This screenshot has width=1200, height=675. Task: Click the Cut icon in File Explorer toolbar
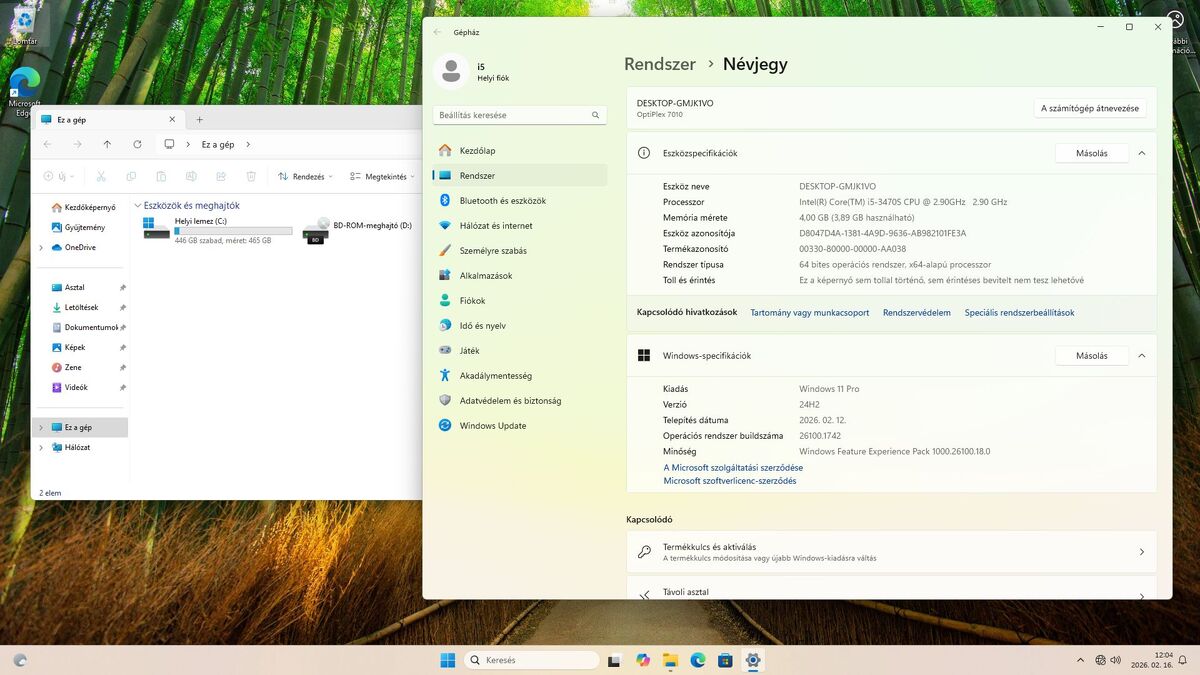(x=100, y=176)
